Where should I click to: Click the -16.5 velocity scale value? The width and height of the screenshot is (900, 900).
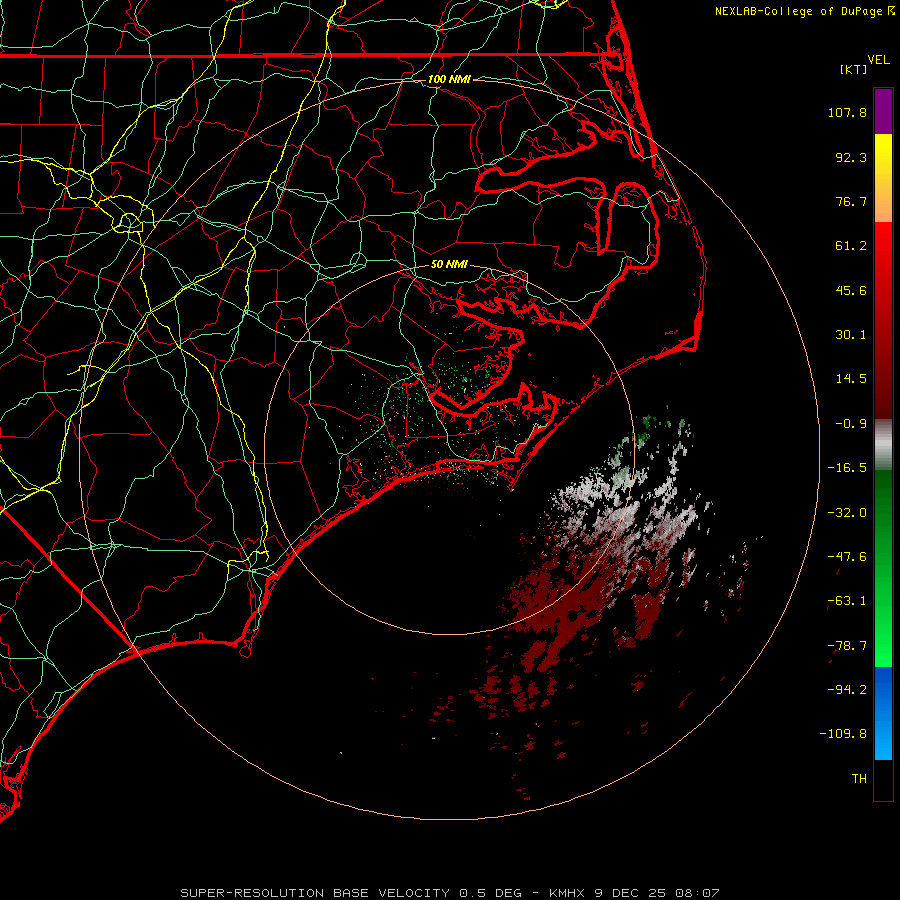(x=847, y=468)
